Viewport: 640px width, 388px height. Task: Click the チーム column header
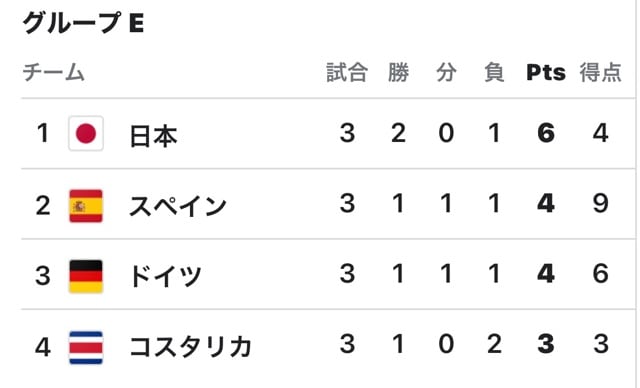point(53,73)
